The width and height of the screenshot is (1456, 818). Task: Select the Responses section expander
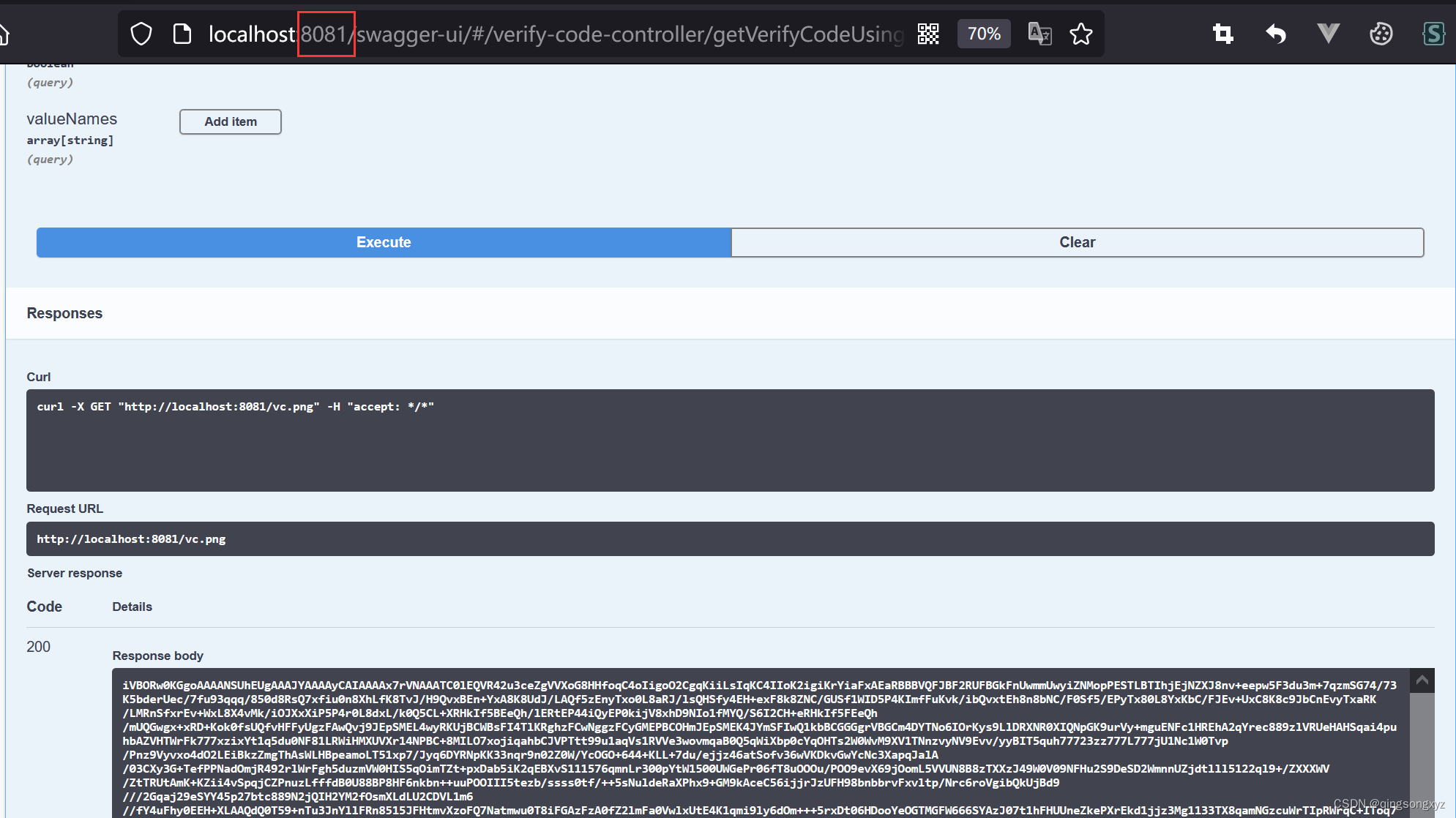(x=64, y=313)
